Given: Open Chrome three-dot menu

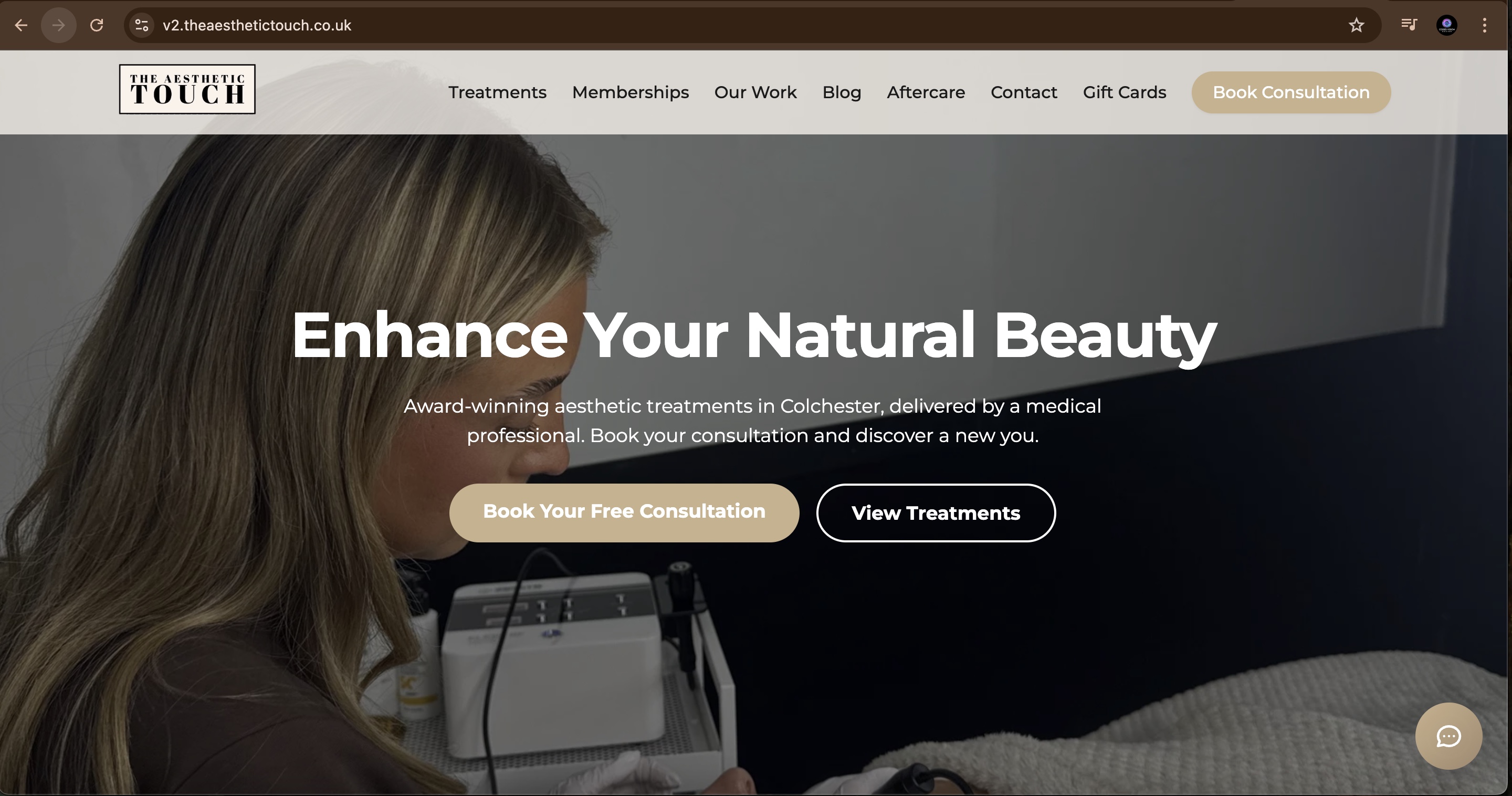Looking at the screenshot, I should click(1484, 25).
